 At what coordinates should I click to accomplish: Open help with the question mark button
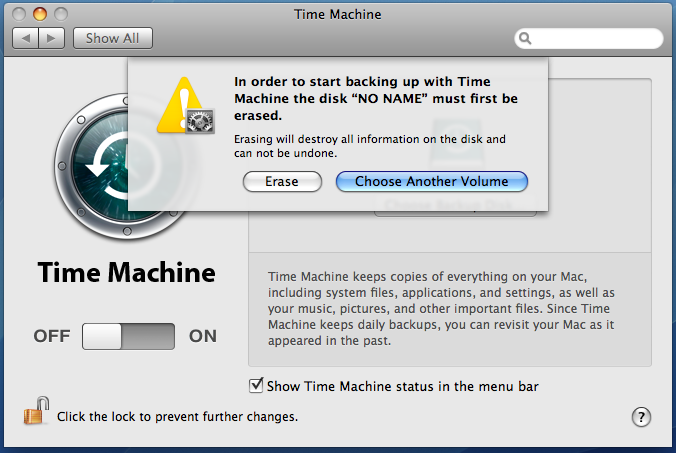641,417
